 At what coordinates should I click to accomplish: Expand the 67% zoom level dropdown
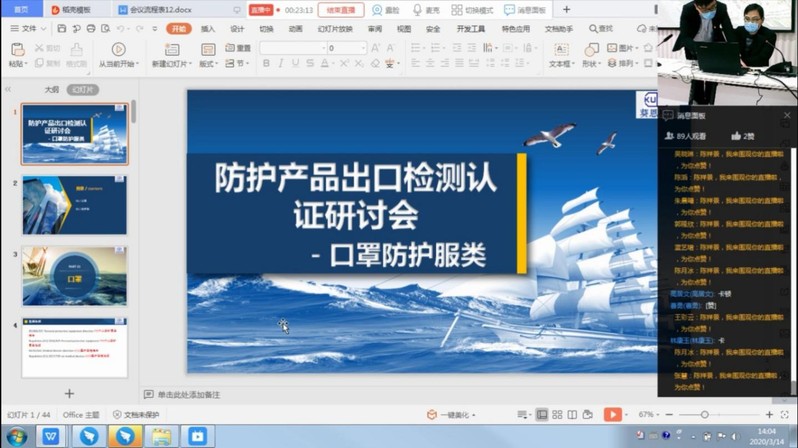[649, 414]
